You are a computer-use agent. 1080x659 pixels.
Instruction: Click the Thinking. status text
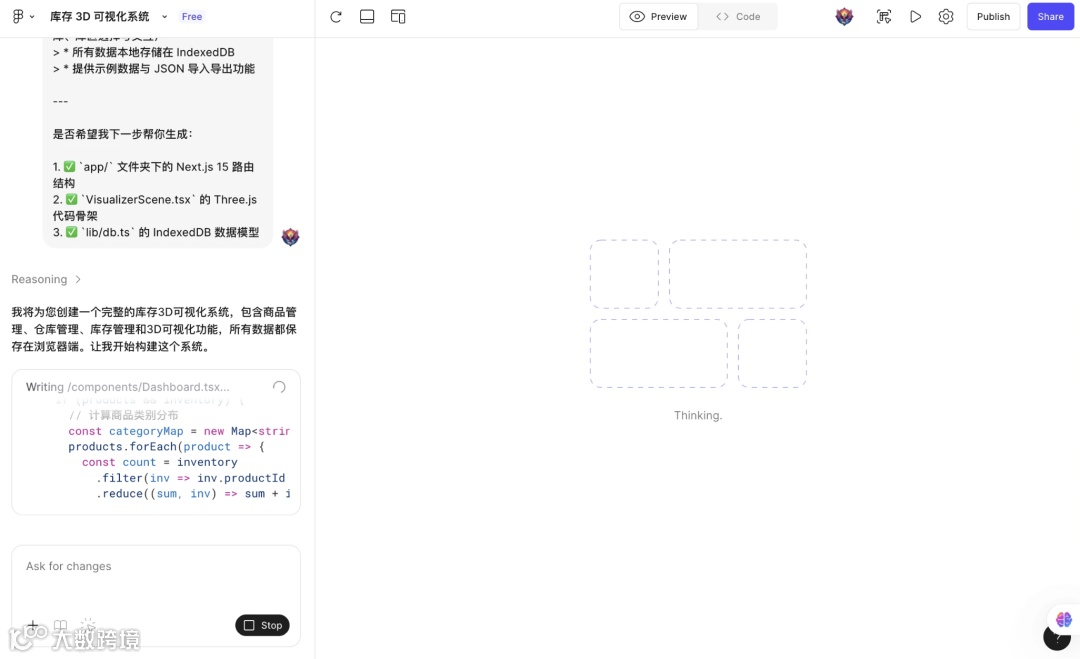pyautogui.click(x=698, y=415)
